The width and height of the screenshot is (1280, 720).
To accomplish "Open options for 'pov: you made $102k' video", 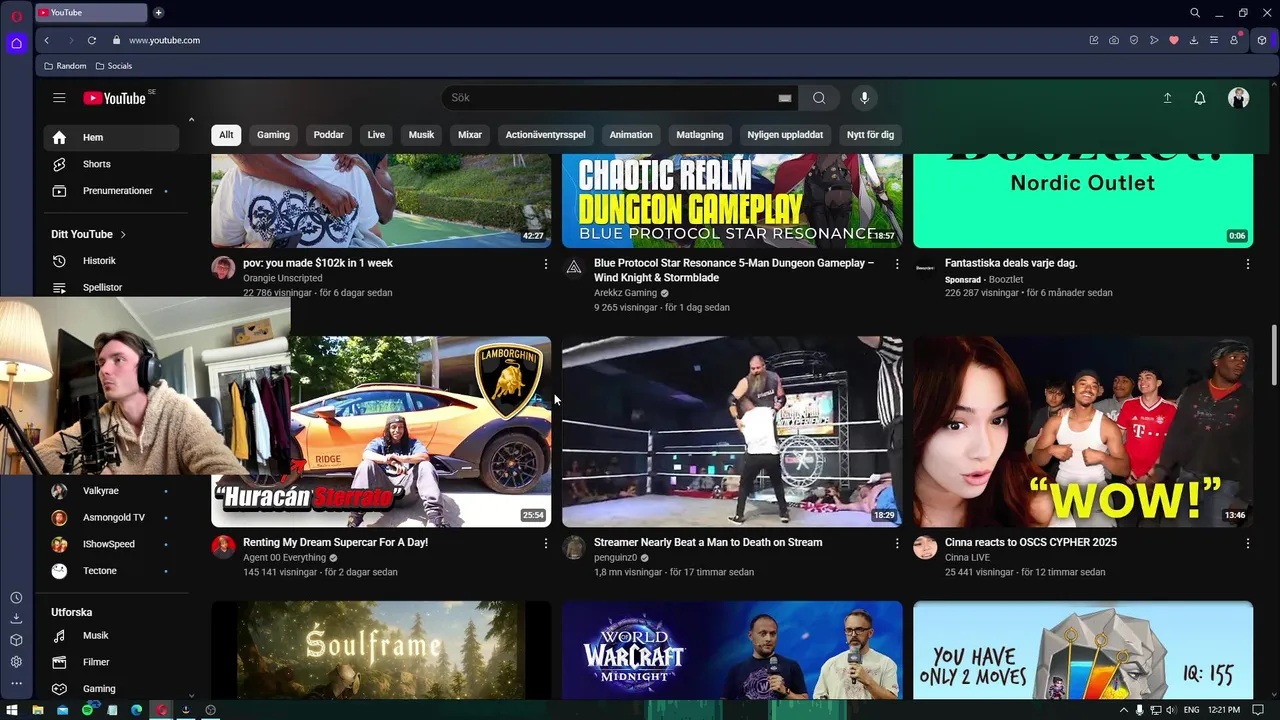I will click(x=546, y=264).
